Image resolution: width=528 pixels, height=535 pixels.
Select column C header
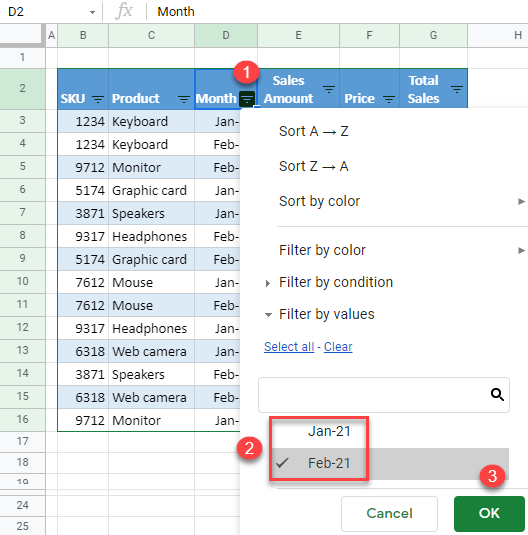pos(152,35)
